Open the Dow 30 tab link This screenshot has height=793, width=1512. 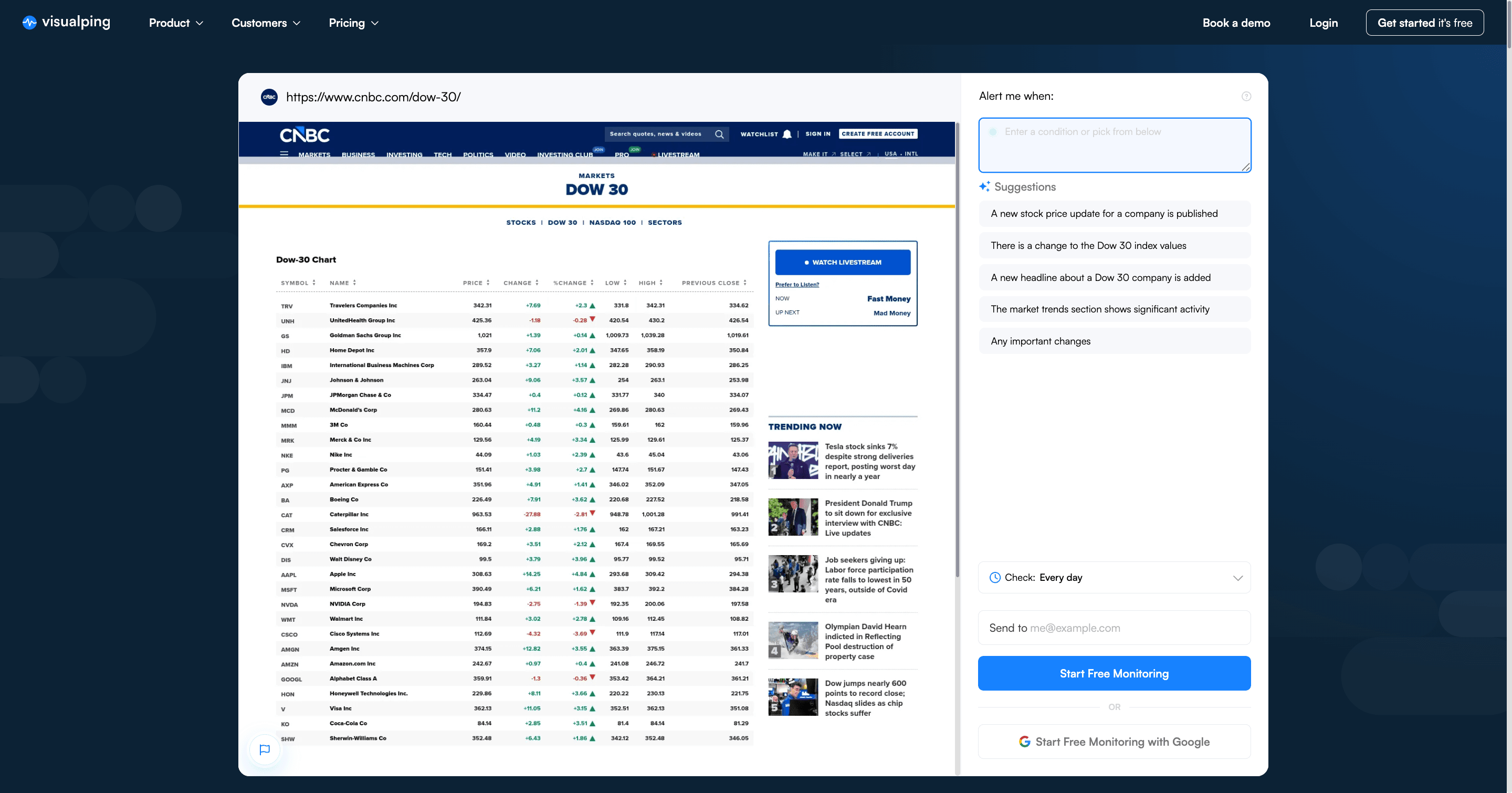point(562,223)
